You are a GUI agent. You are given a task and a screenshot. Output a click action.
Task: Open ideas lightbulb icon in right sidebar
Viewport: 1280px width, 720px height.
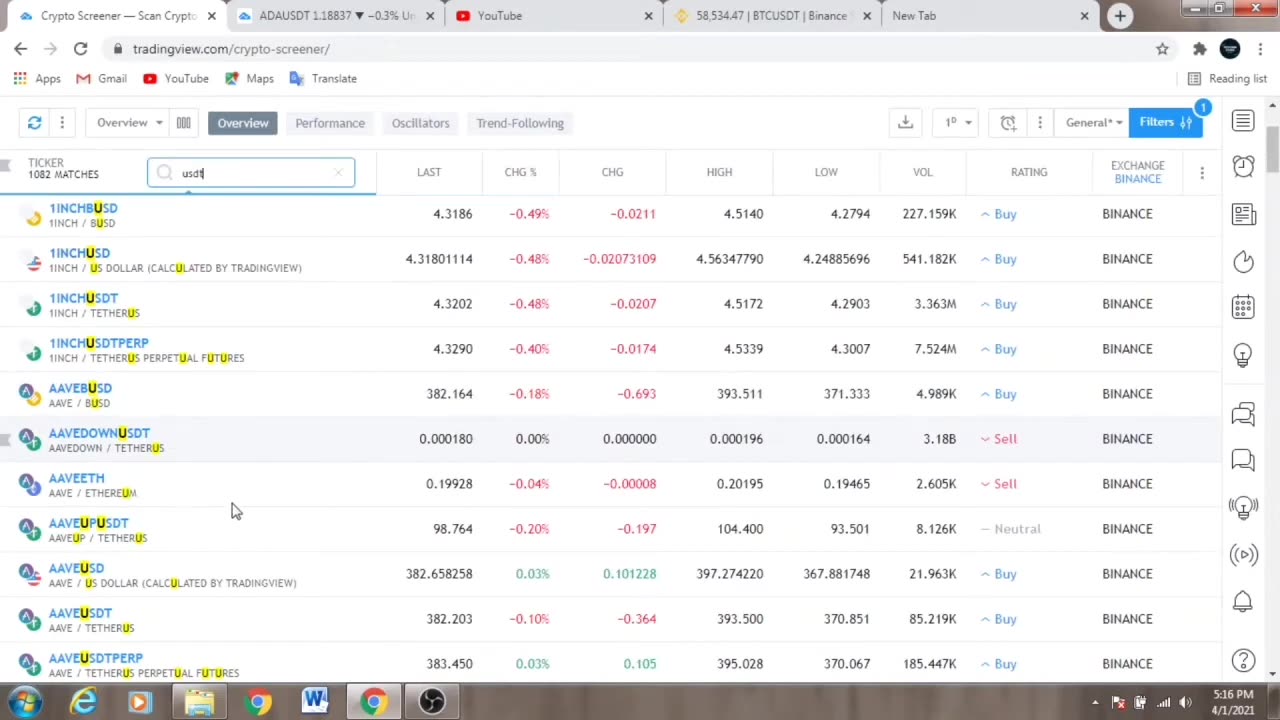point(1243,354)
